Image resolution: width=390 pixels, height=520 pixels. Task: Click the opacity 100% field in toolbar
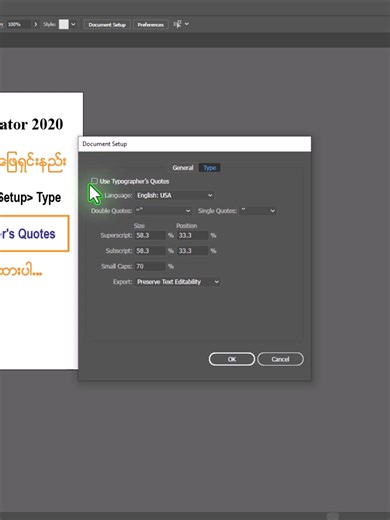[18, 24]
